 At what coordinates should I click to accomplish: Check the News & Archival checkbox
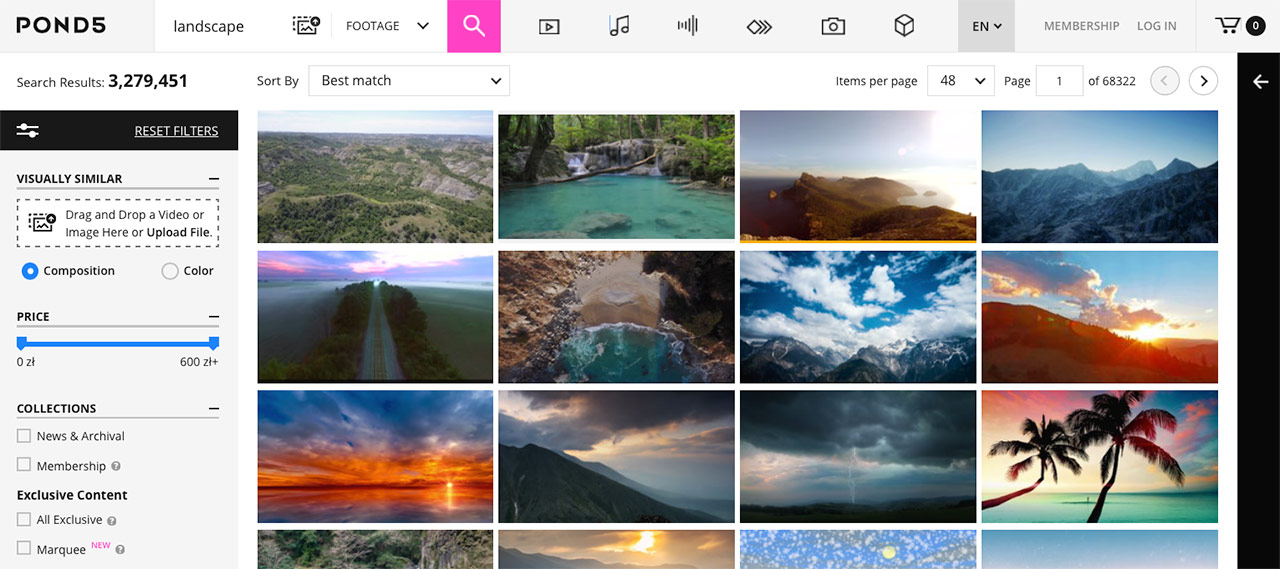pos(24,436)
